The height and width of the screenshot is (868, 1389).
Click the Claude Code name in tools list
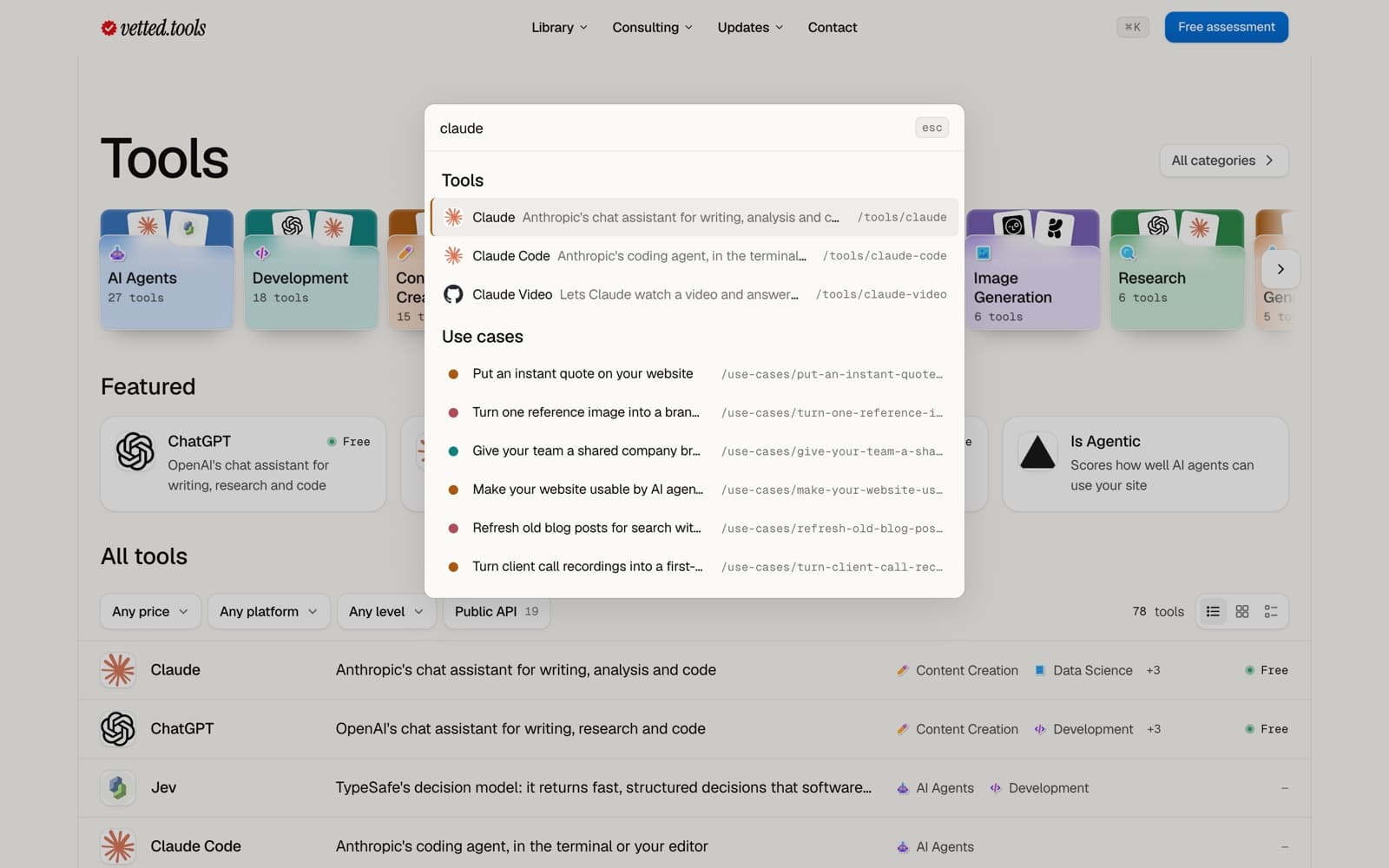click(x=195, y=846)
